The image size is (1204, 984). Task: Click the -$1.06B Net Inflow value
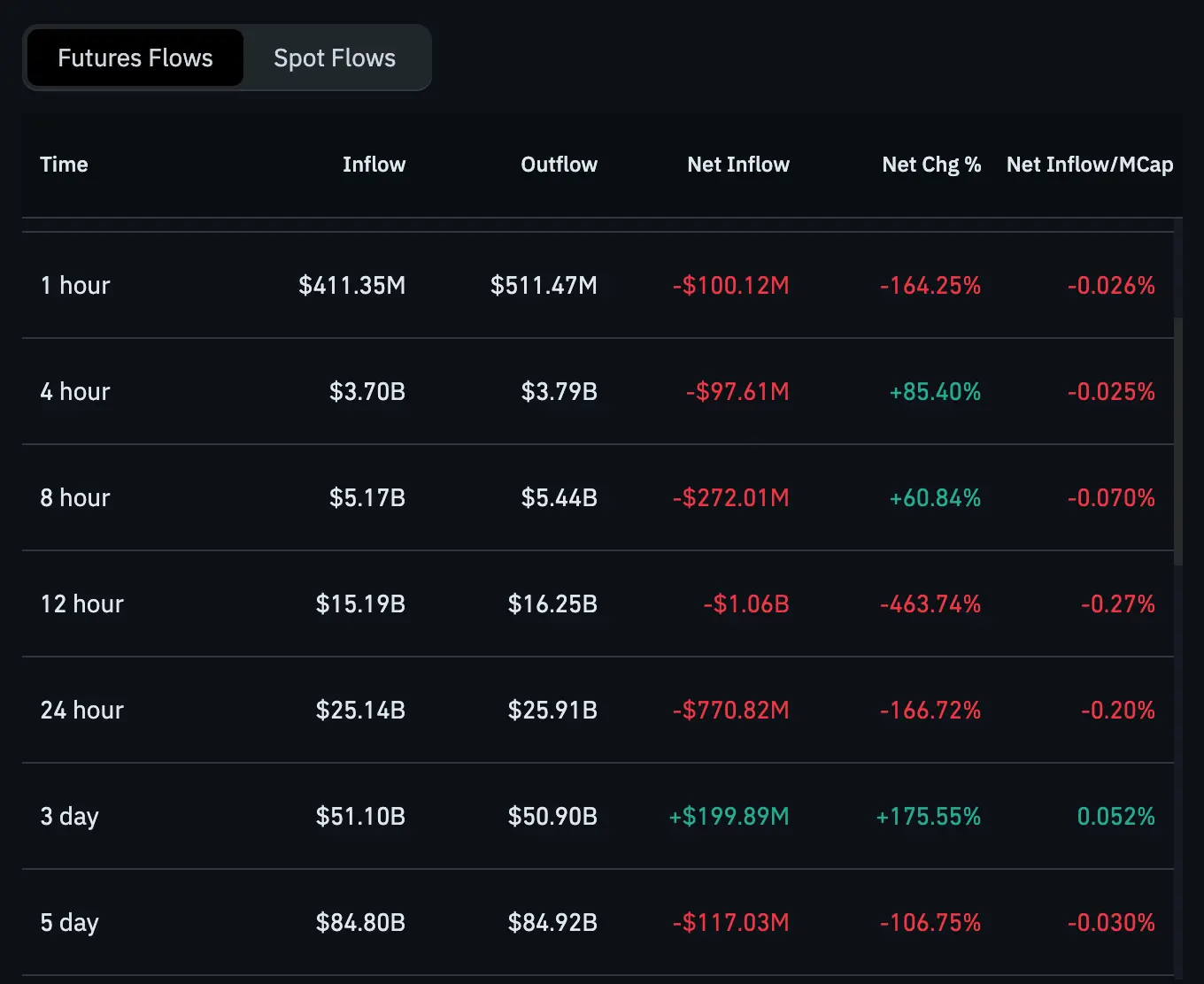coord(745,603)
